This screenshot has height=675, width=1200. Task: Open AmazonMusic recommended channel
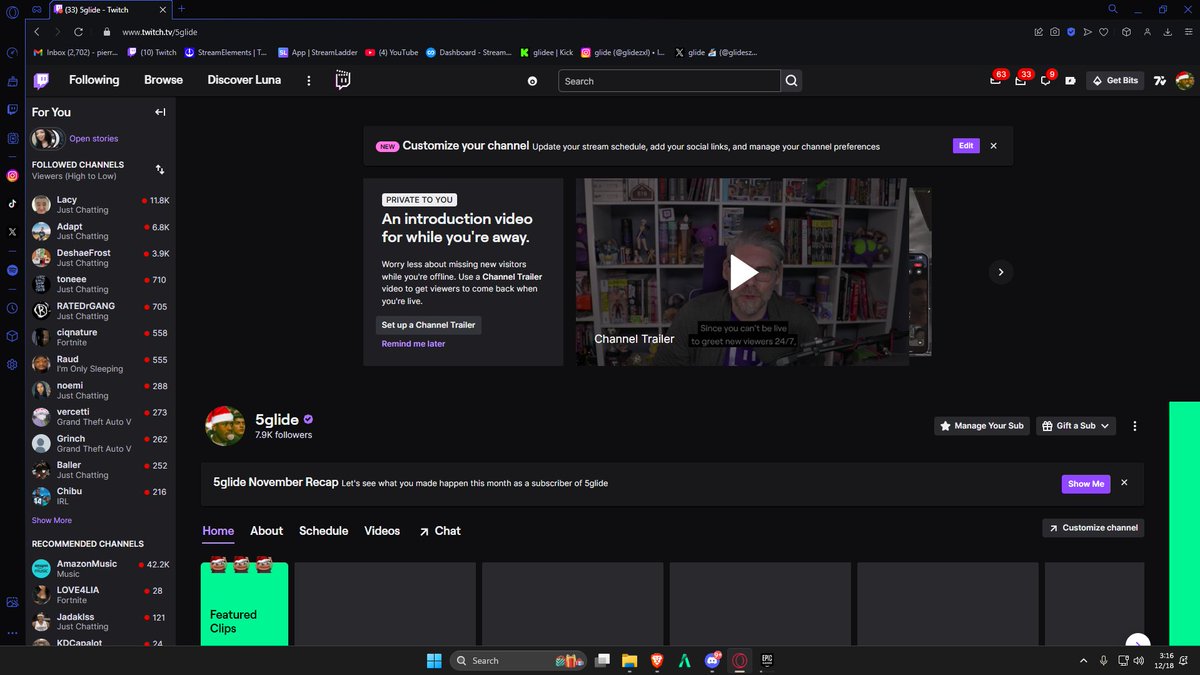pos(100,569)
